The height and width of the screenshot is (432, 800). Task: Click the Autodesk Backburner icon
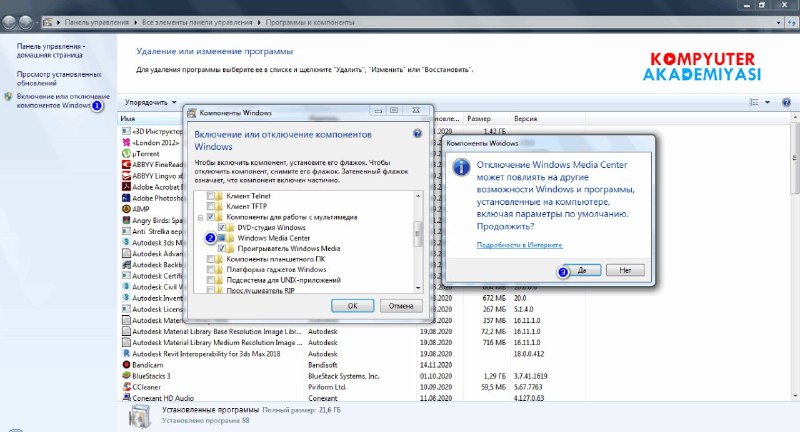127,265
